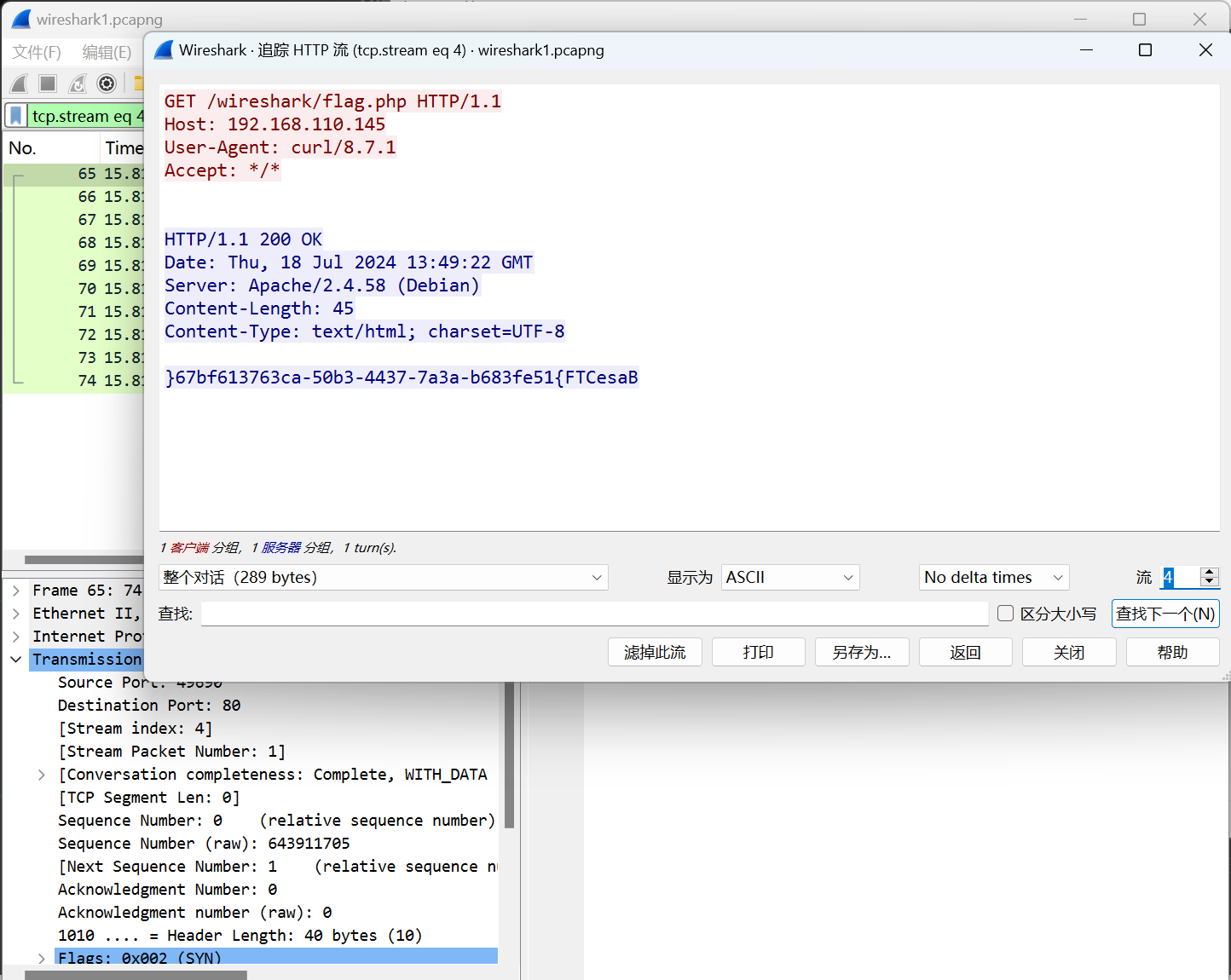Screen dimensions: 1231x980
Task: Expand the Frame 65 tree node
Action: pyautogui.click(x=15, y=591)
